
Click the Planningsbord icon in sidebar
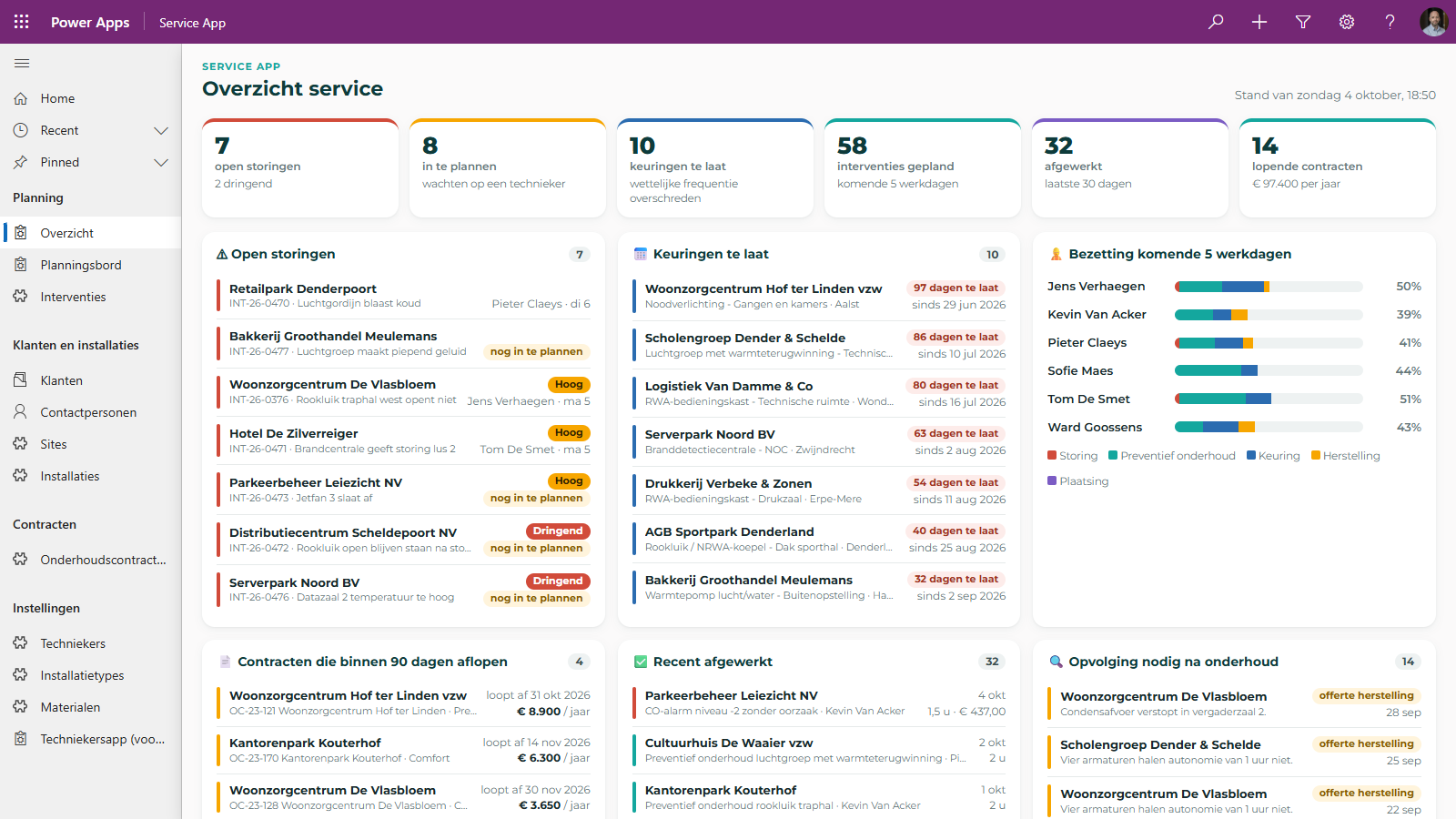point(21,265)
